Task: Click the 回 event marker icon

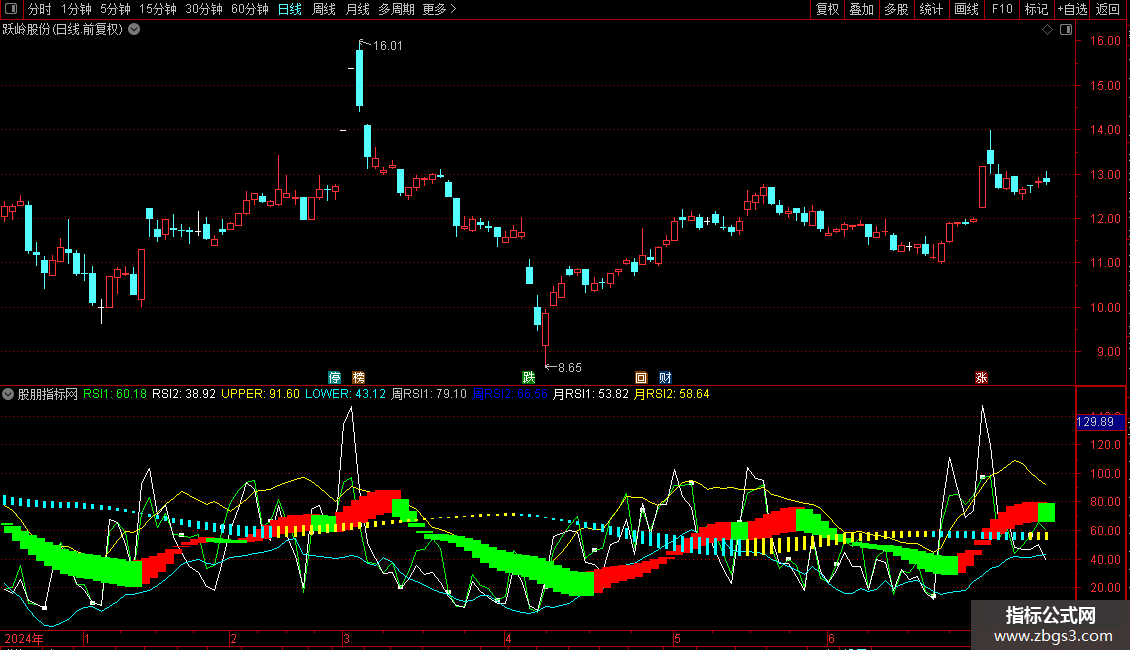Action: [x=641, y=378]
